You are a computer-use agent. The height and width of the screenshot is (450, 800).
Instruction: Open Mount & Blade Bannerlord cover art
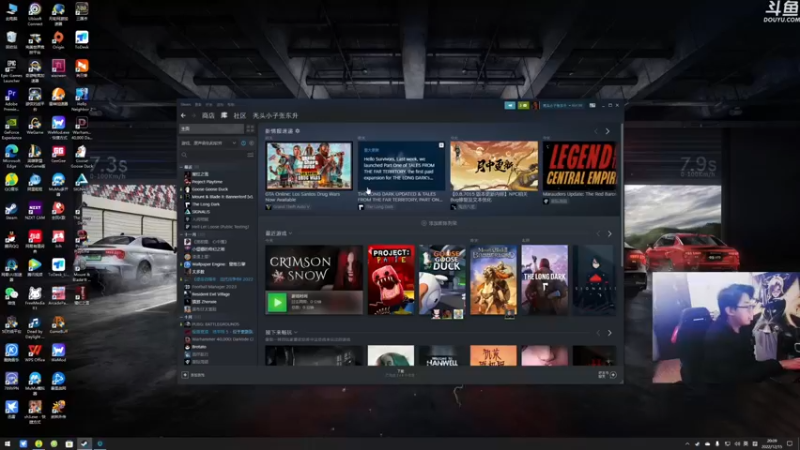click(x=493, y=280)
